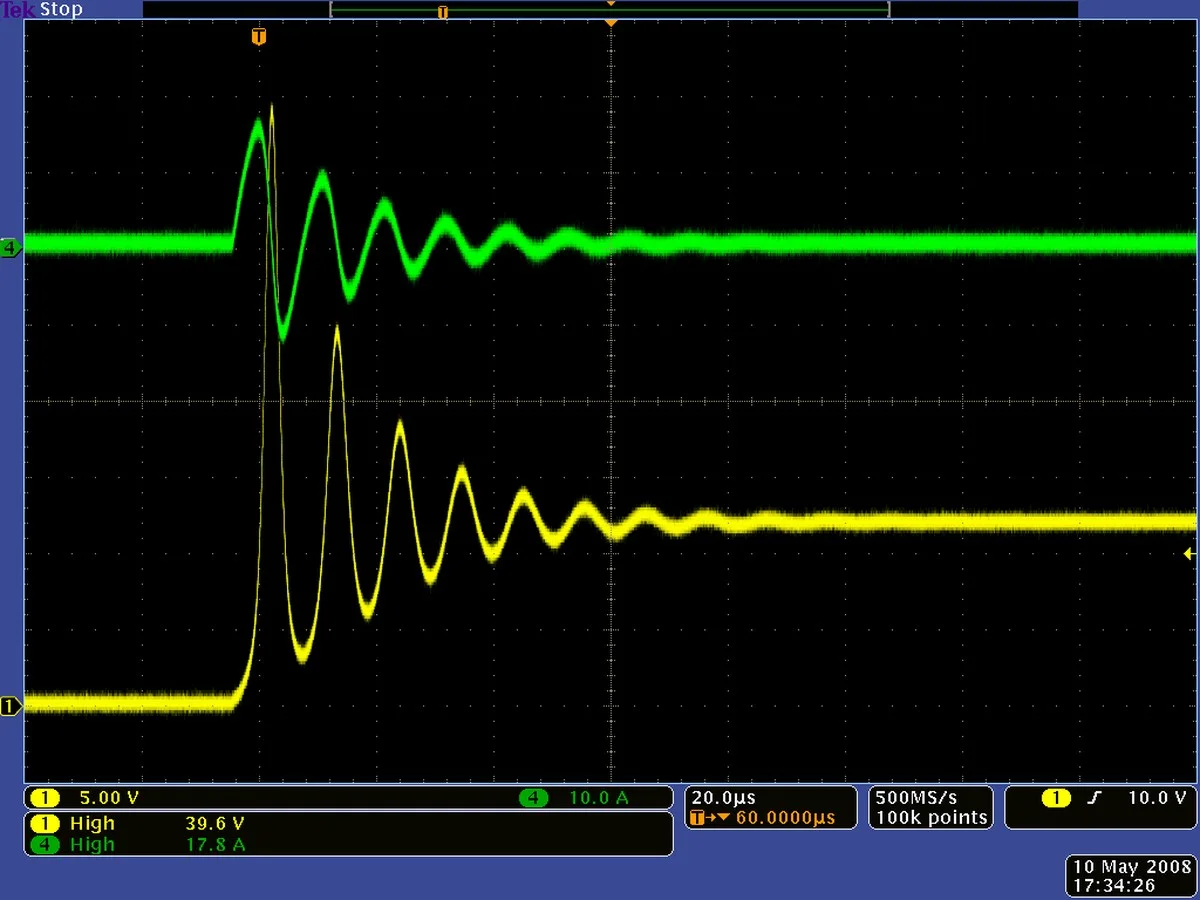Image resolution: width=1200 pixels, height=900 pixels.
Task: Click the channel 4 ground reference marker
Action: point(11,248)
